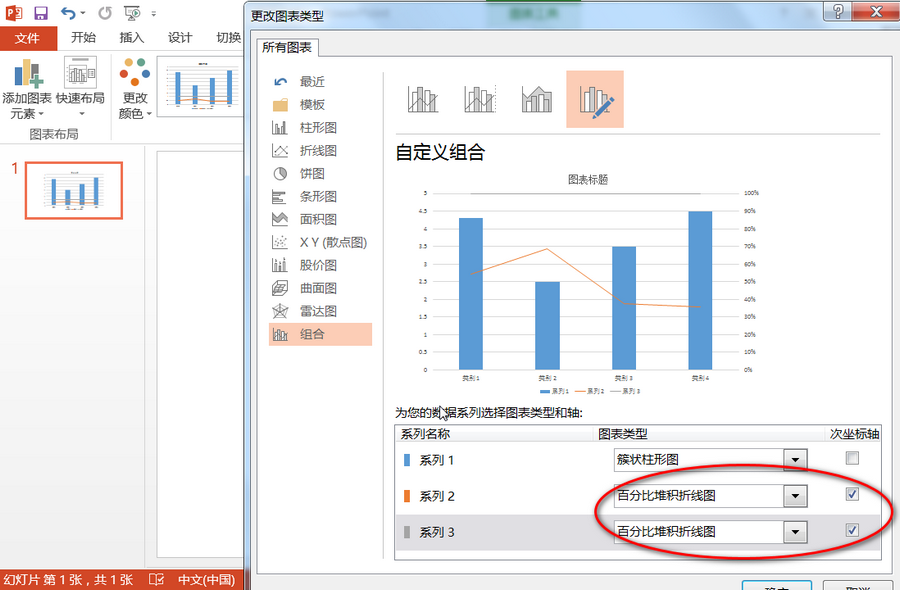Open the chart type dropdown for 系列 1
Image resolution: width=900 pixels, height=590 pixels.
(x=798, y=460)
